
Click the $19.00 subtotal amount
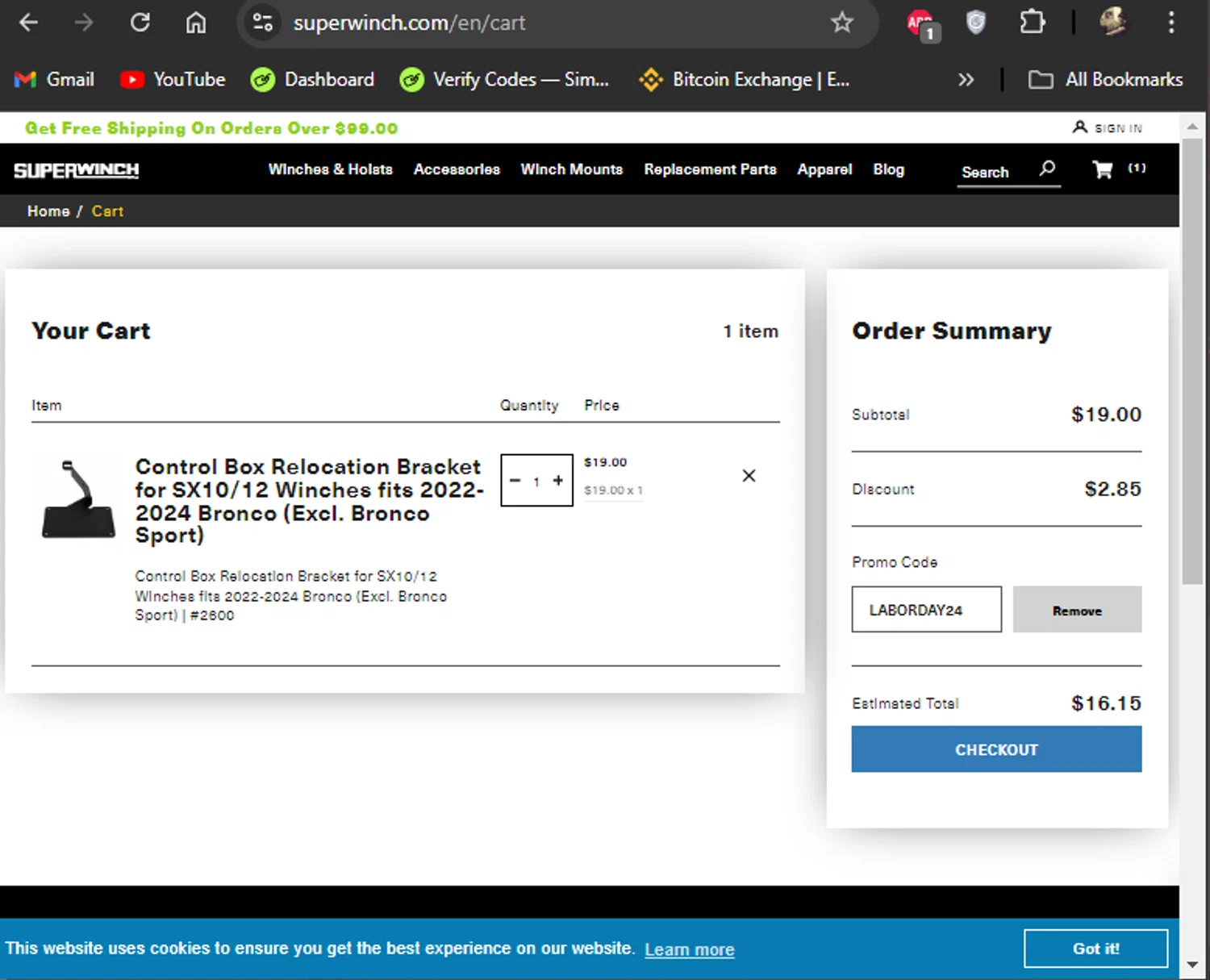[x=1106, y=415]
